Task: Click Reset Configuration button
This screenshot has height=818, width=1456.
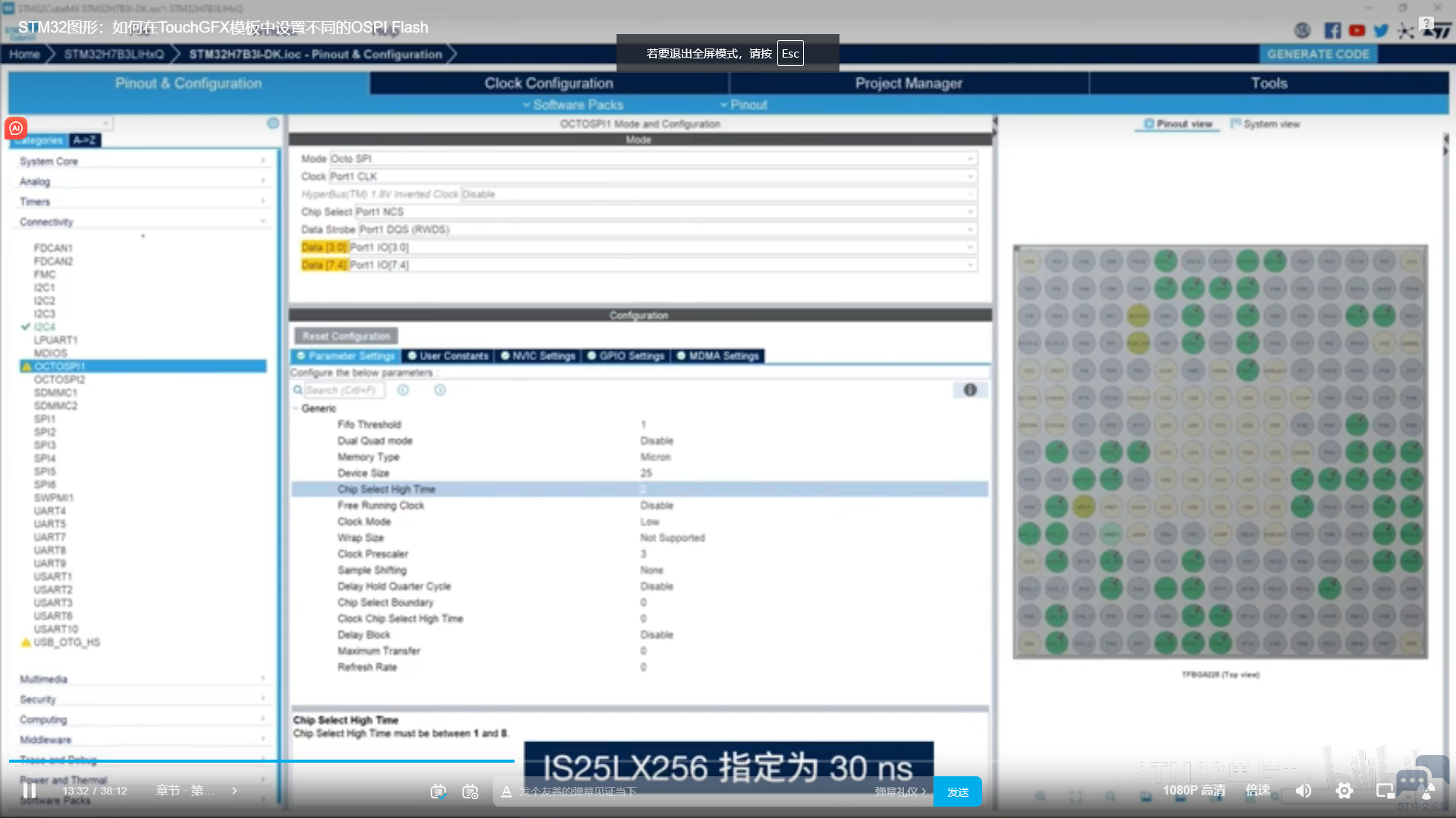Action: [x=346, y=336]
